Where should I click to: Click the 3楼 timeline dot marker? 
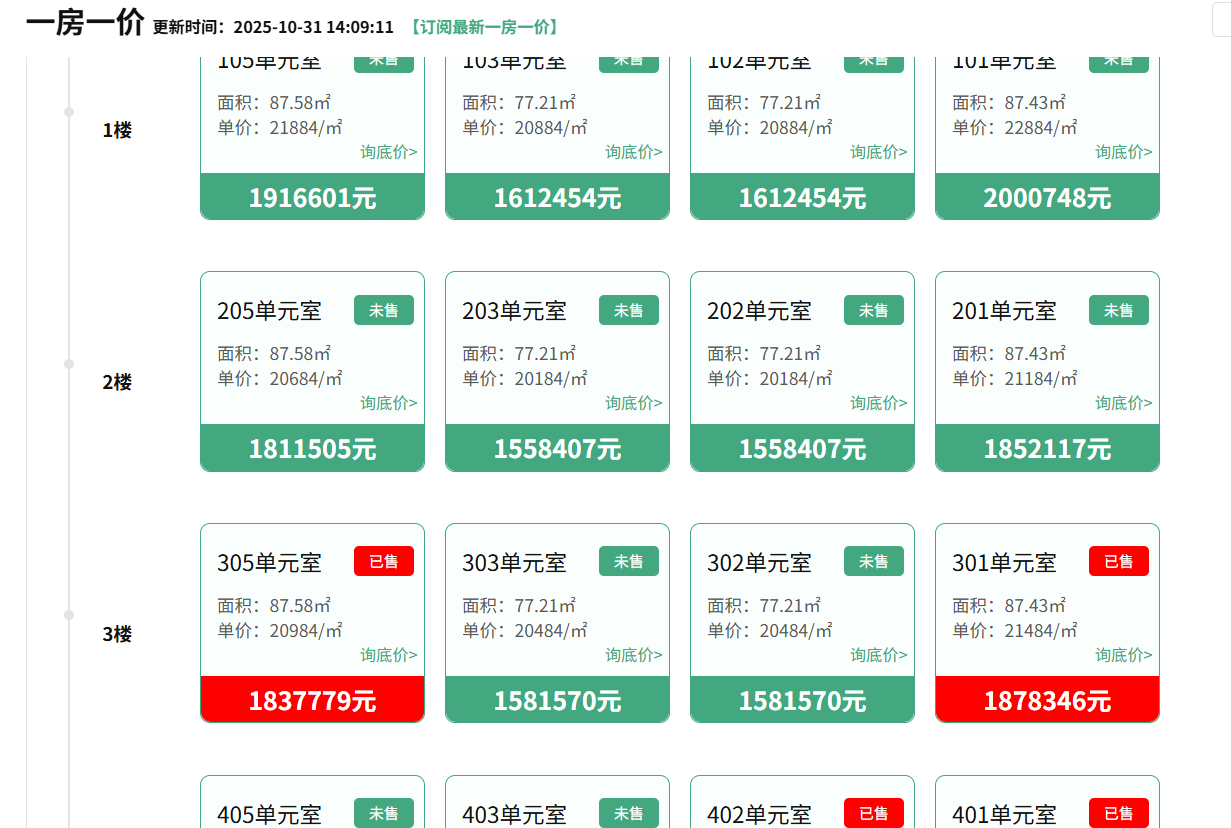(x=69, y=615)
